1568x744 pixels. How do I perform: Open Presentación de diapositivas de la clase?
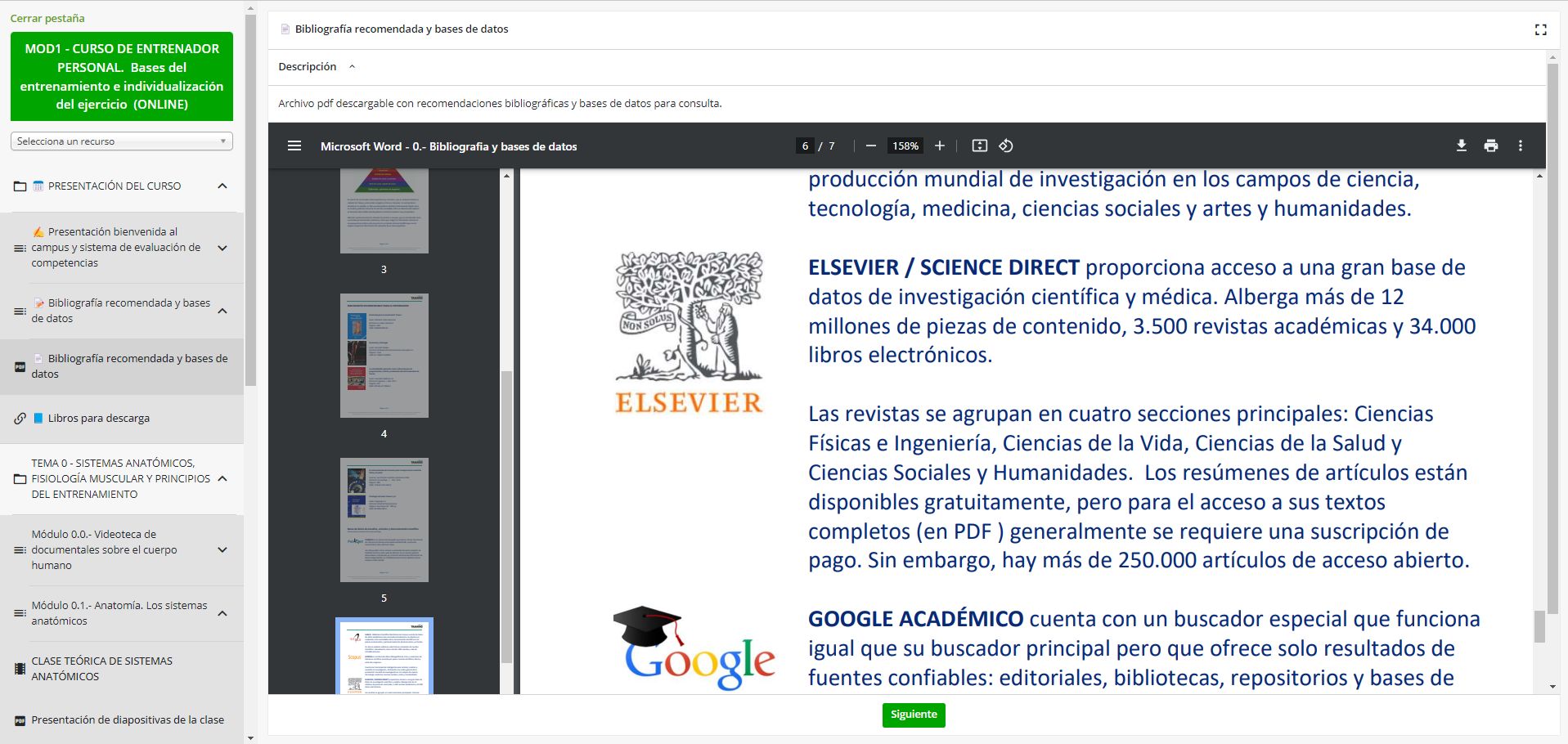(128, 720)
